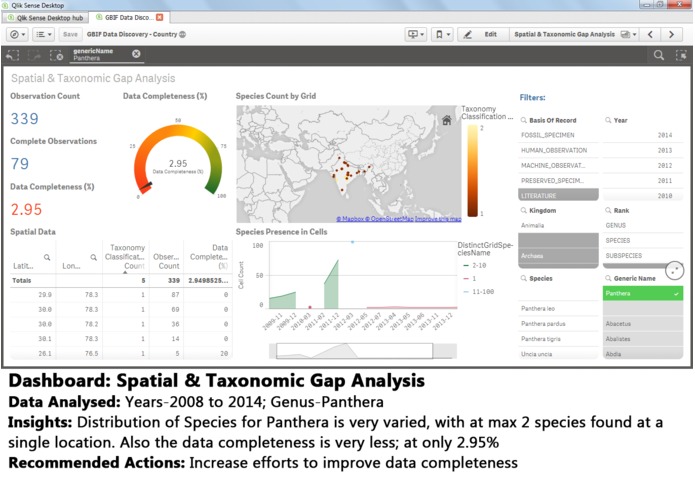Click the taxonomy color gradient legend

pos(472,171)
